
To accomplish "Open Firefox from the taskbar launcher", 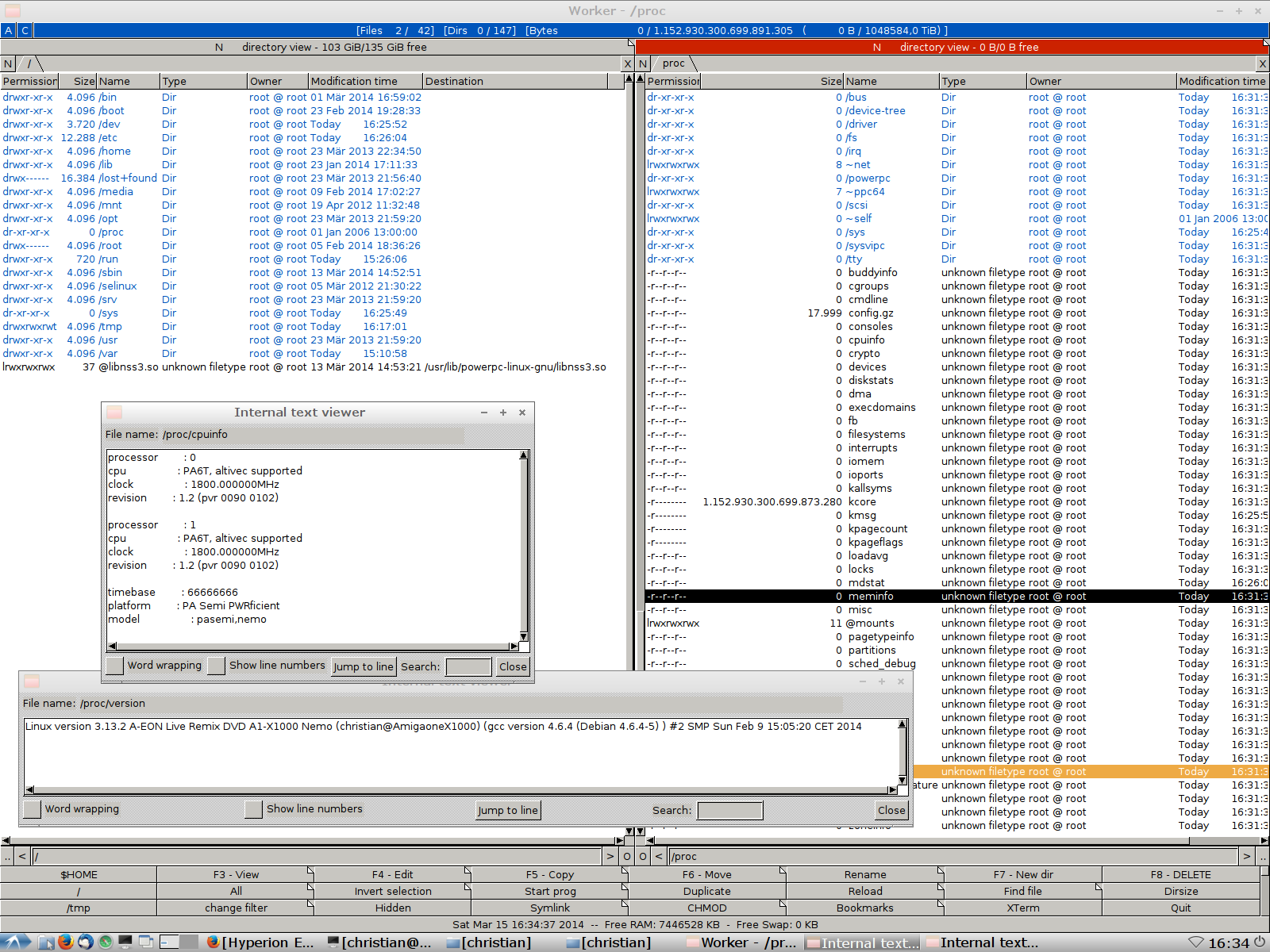I will (66, 942).
